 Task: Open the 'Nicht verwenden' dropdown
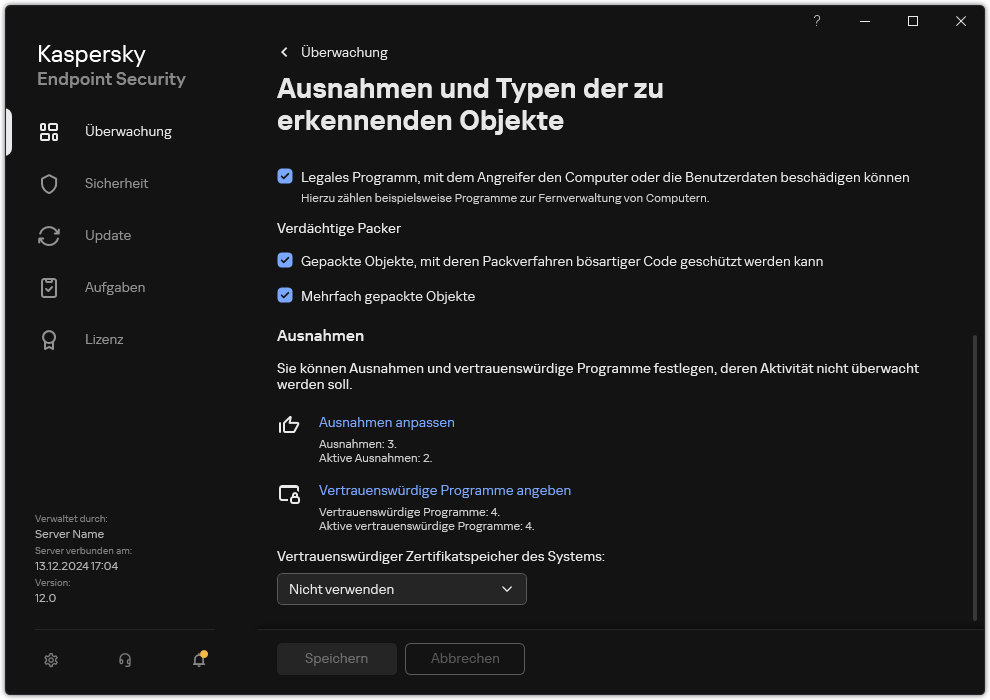pos(401,589)
